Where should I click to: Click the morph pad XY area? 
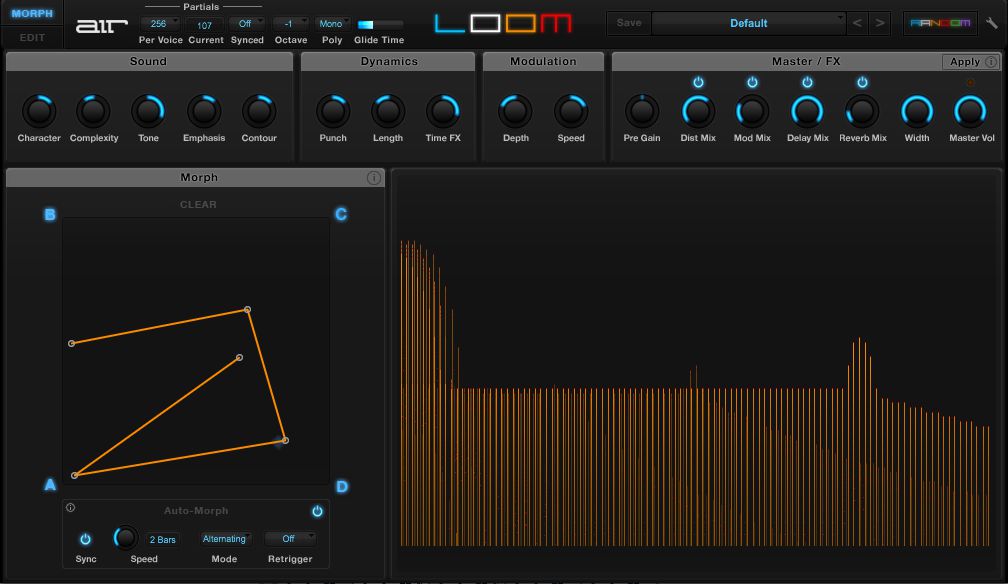coord(196,351)
